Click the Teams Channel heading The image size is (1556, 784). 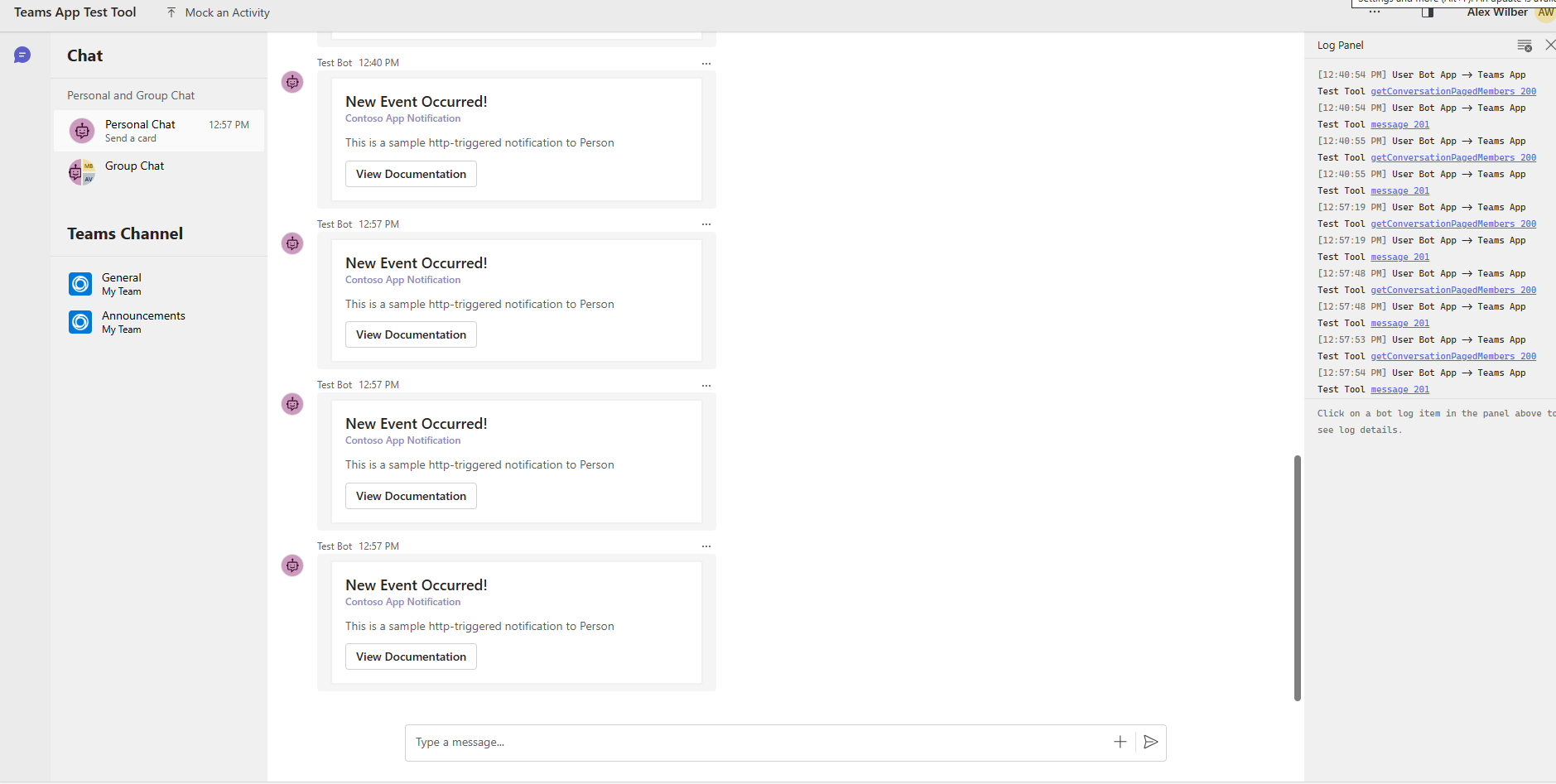click(125, 233)
